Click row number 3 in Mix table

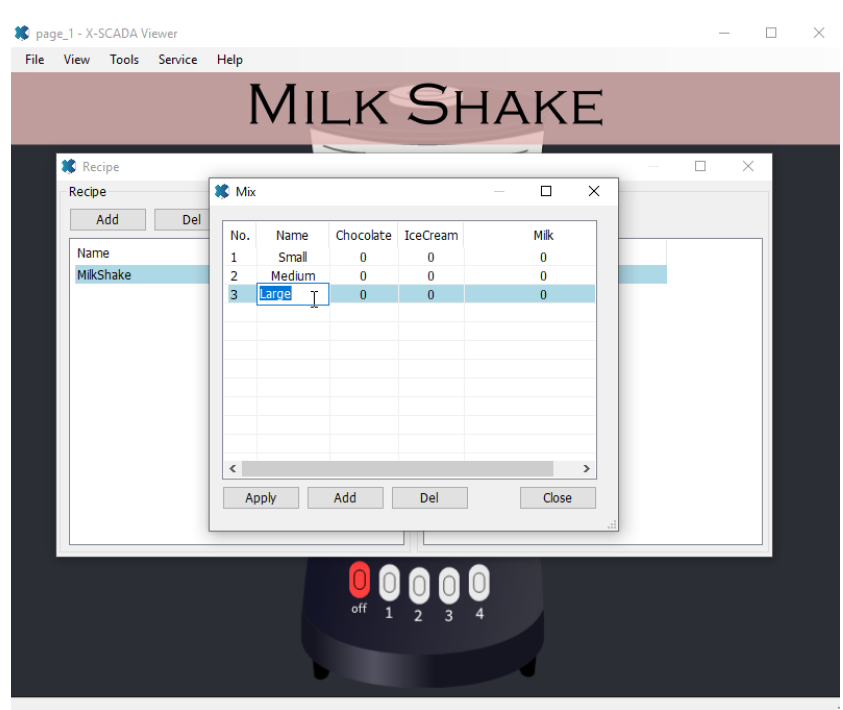(x=234, y=295)
